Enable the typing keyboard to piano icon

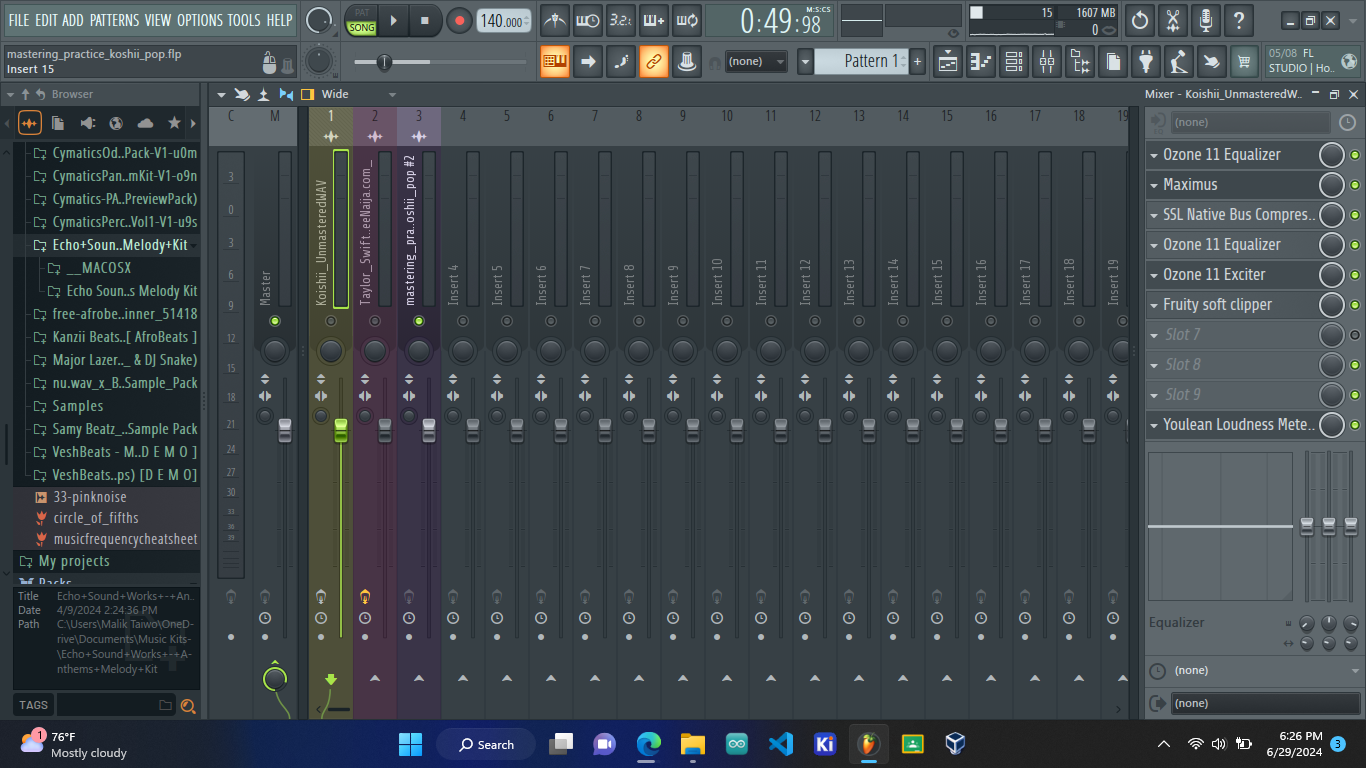[x=555, y=62]
